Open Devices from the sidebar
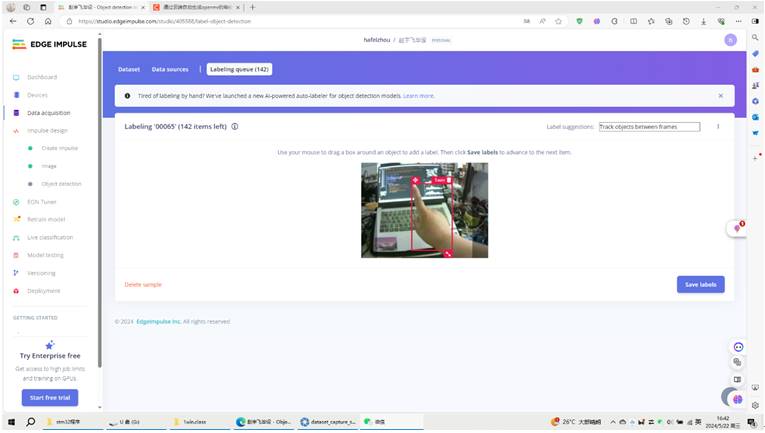The height and width of the screenshot is (433, 765). pyautogui.click(x=36, y=95)
